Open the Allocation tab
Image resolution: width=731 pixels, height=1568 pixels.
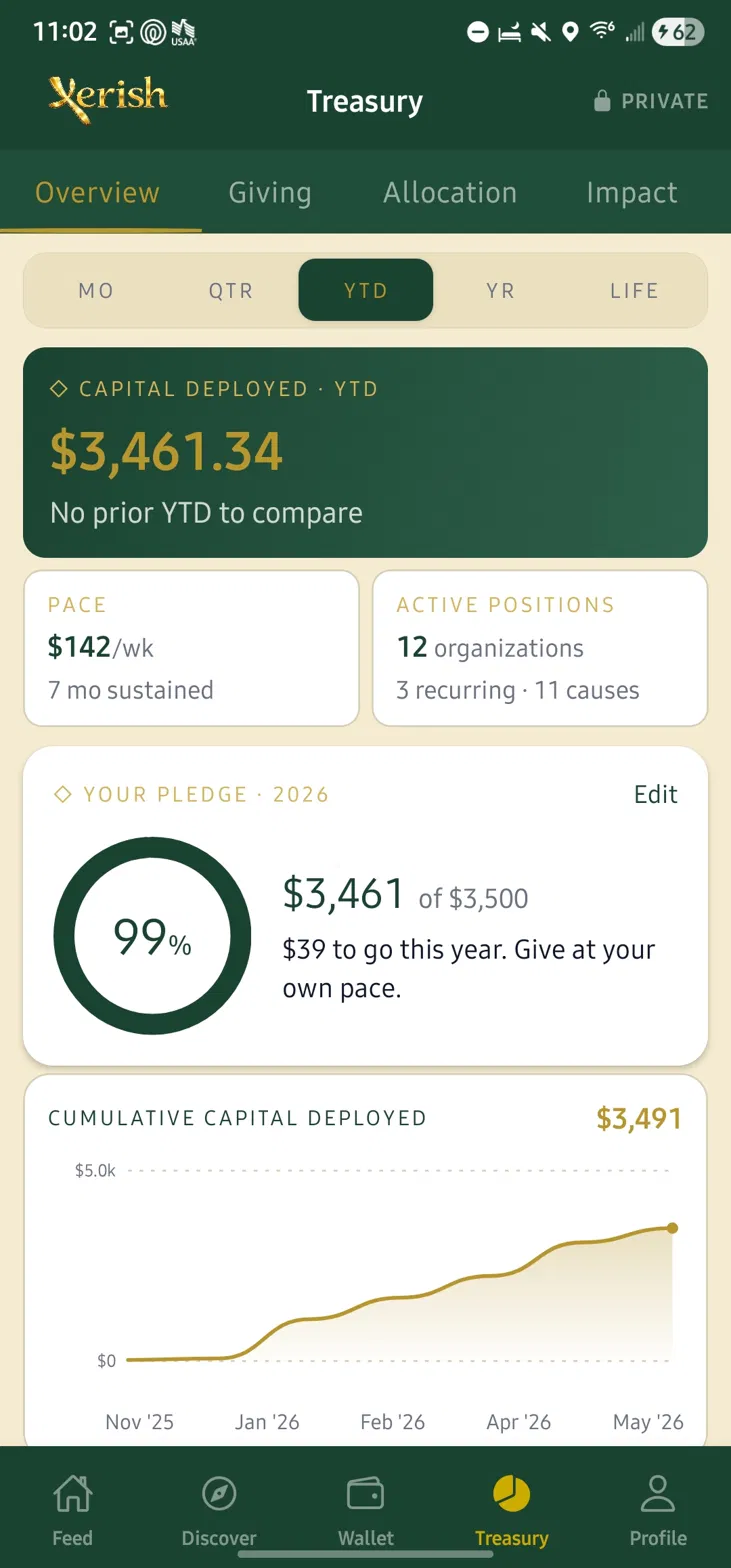coord(450,192)
